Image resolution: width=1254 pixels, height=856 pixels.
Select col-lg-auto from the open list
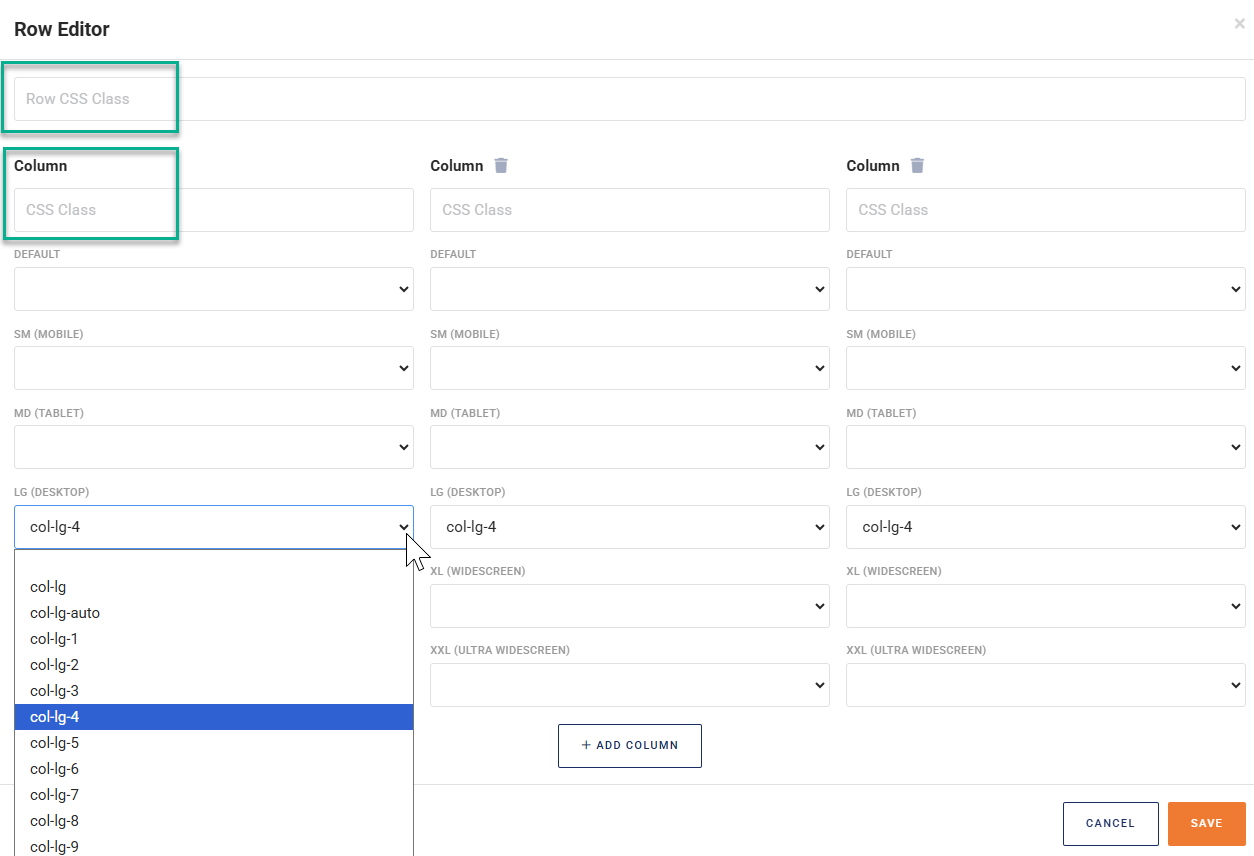point(65,613)
